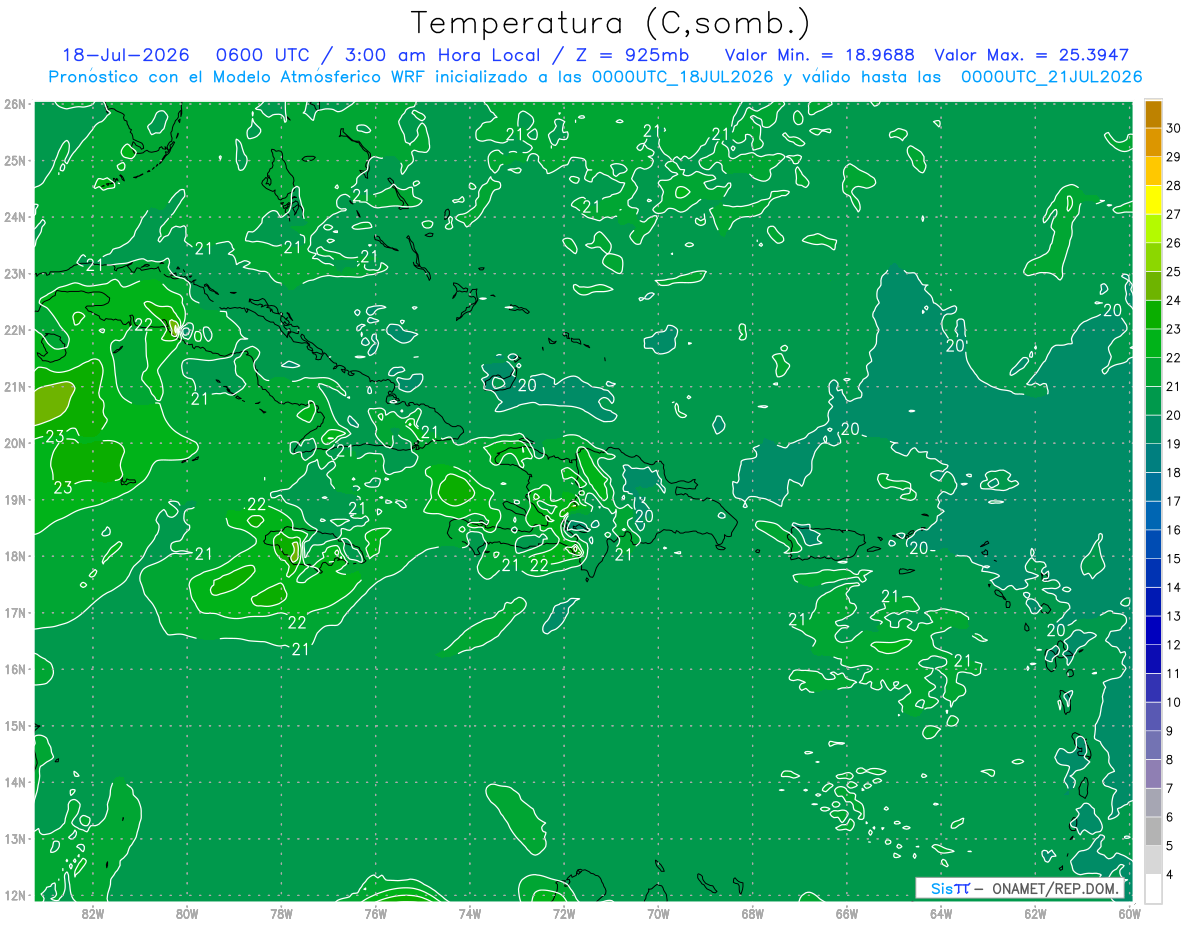Click the '64W' longitude axis label
This screenshot has width=1200, height=927.
point(941,913)
